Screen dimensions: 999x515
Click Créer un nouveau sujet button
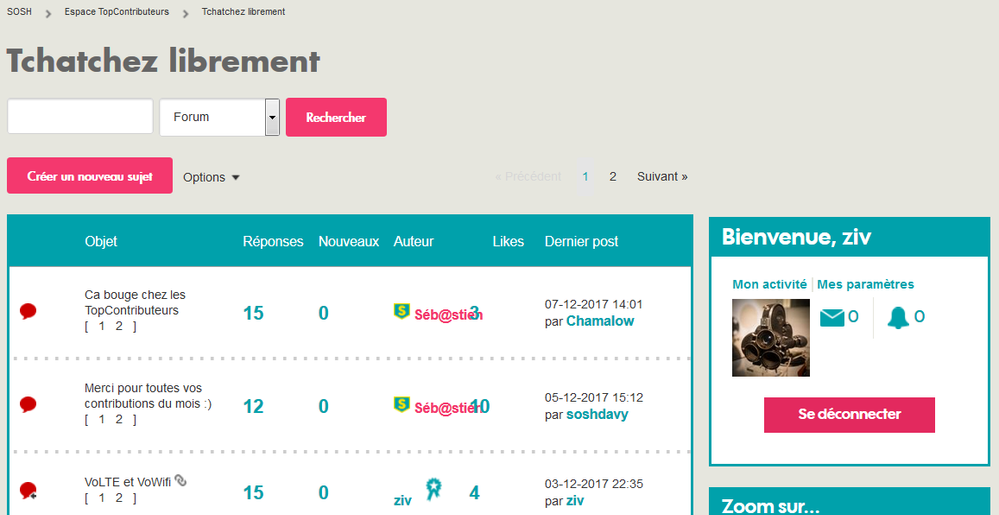click(x=90, y=176)
